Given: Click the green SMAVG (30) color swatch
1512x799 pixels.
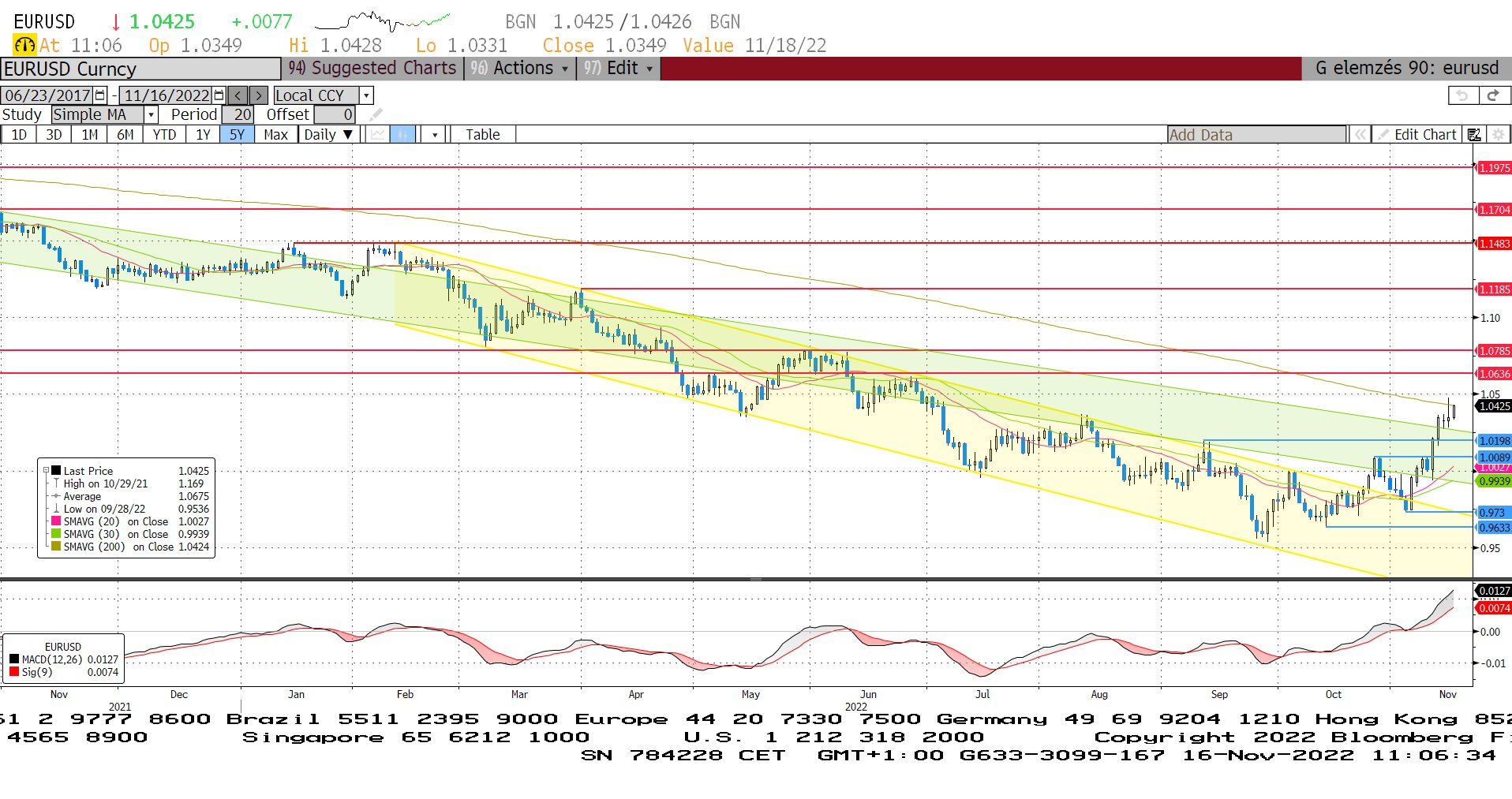Looking at the screenshot, I should coord(56,534).
